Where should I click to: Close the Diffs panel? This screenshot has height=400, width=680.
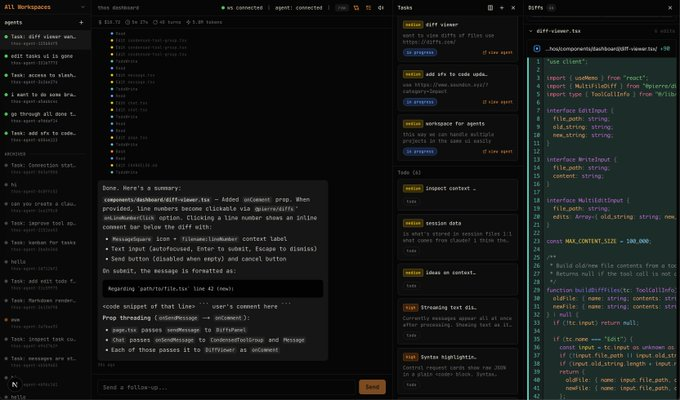[670, 8]
